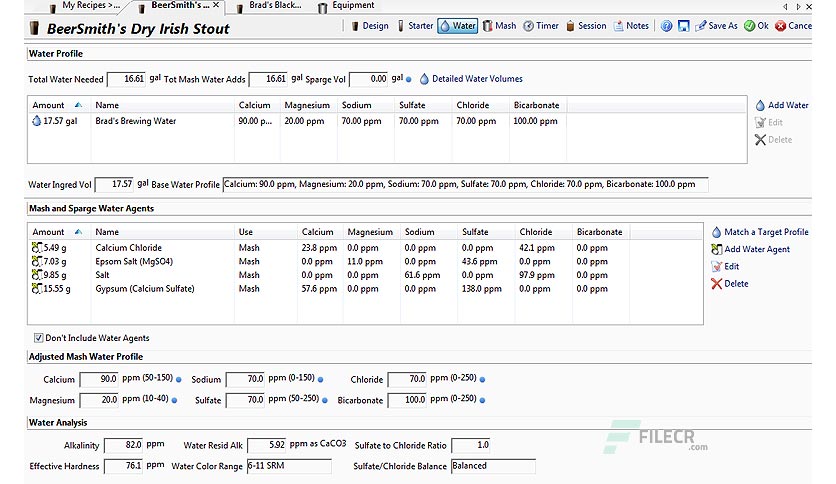Screen dimensions: 836x484
Task: Click blue indicator dot beside Magnesium range
Action: [174, 400]
